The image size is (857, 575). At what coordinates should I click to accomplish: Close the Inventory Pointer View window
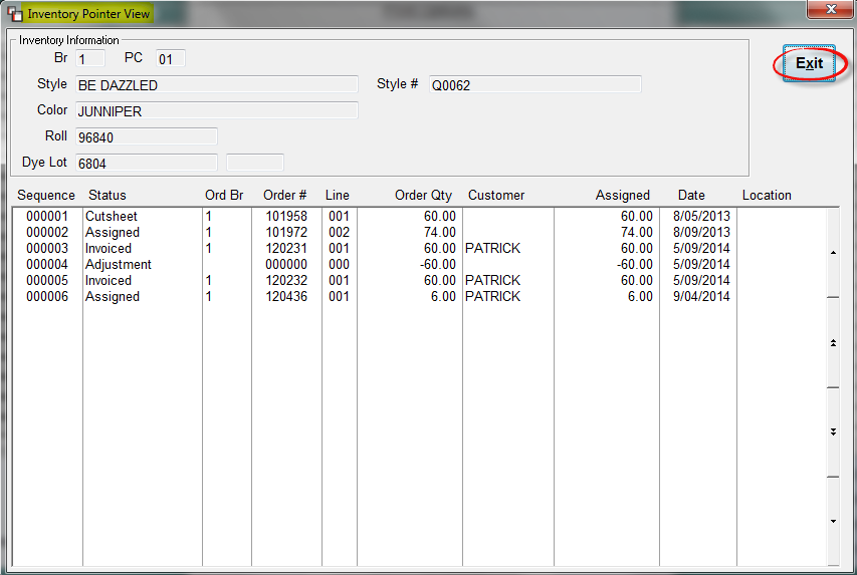pyautogui.click(x=831, y=9)
